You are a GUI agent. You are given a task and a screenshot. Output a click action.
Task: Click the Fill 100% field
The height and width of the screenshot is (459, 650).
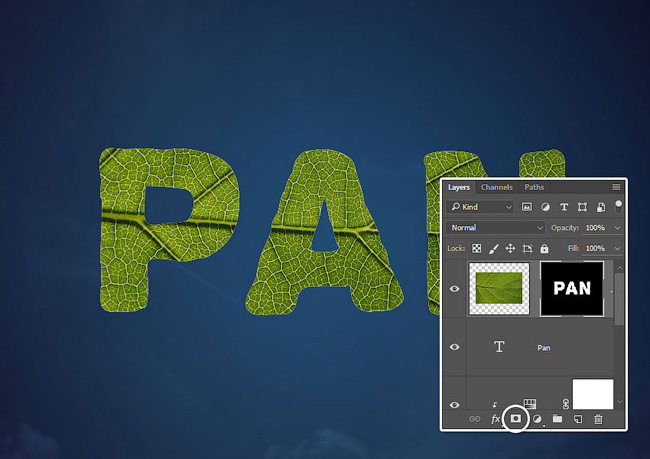tap(597, 248)
